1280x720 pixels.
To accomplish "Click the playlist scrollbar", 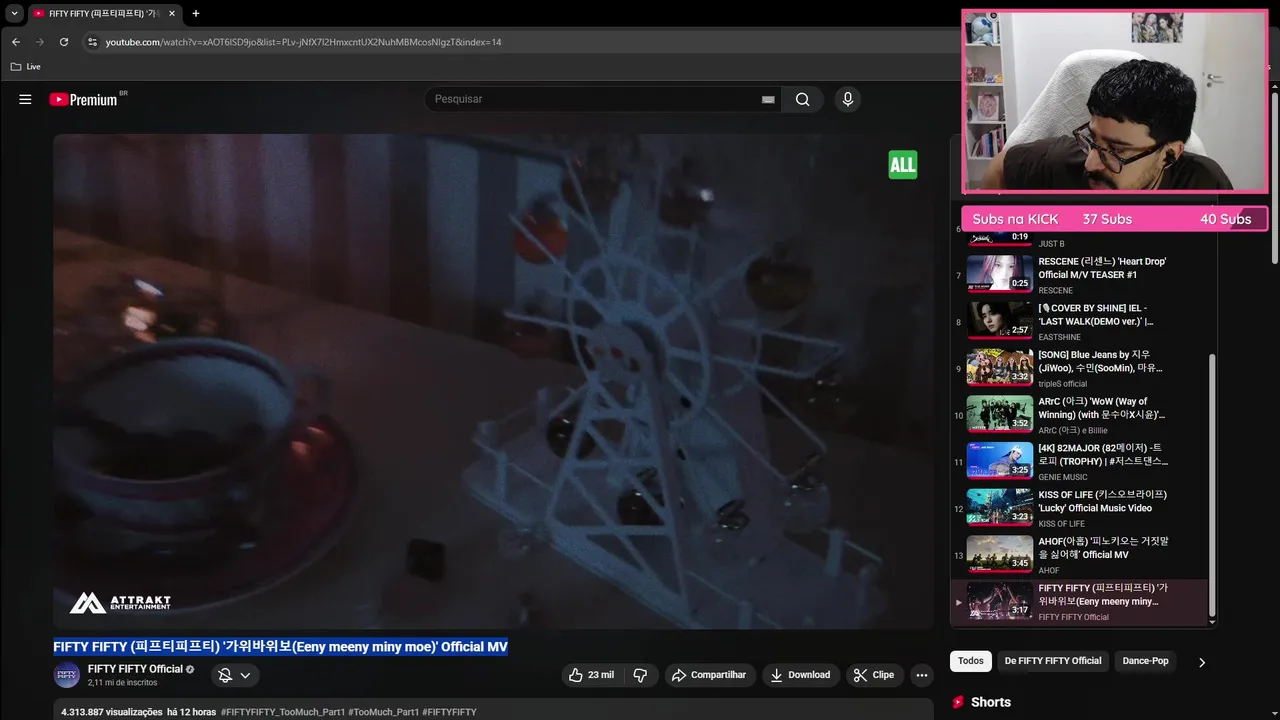I will (x=1213, y=485).
